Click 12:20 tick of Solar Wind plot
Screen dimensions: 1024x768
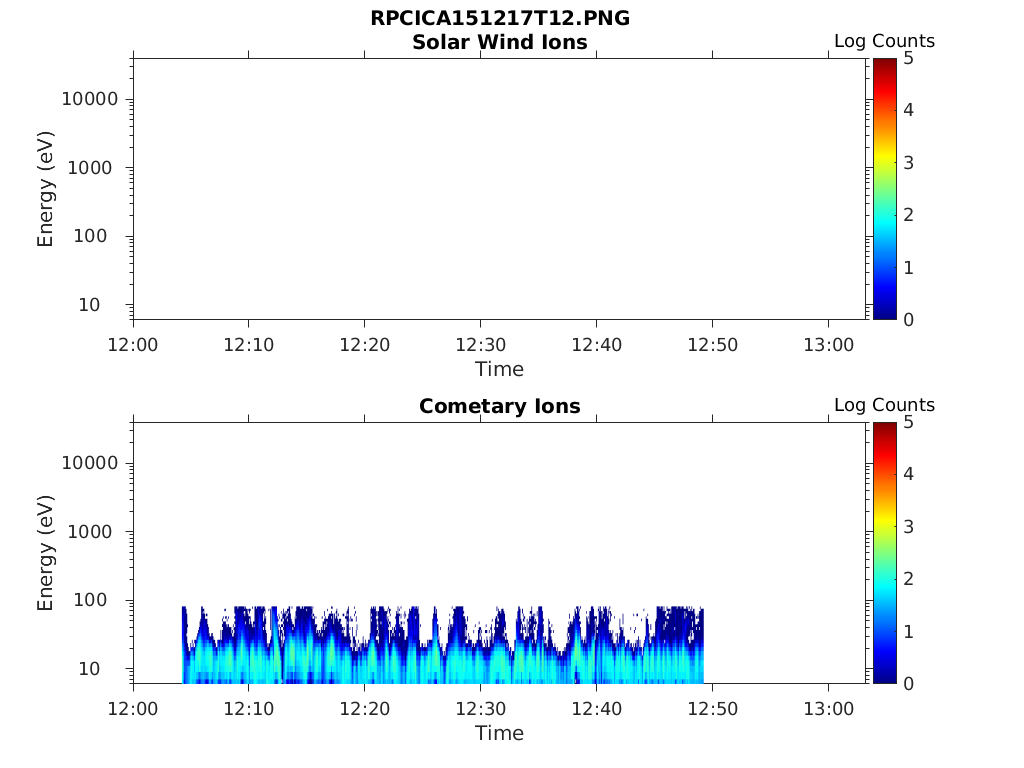[364, 345]
